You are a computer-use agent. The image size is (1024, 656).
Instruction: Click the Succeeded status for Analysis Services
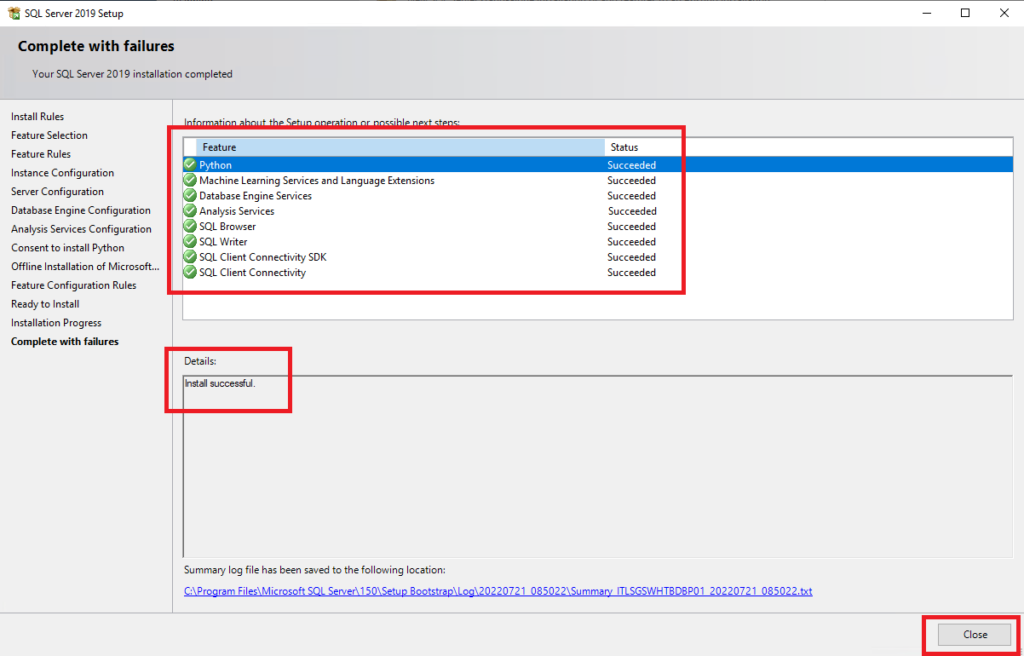(632, 211)
